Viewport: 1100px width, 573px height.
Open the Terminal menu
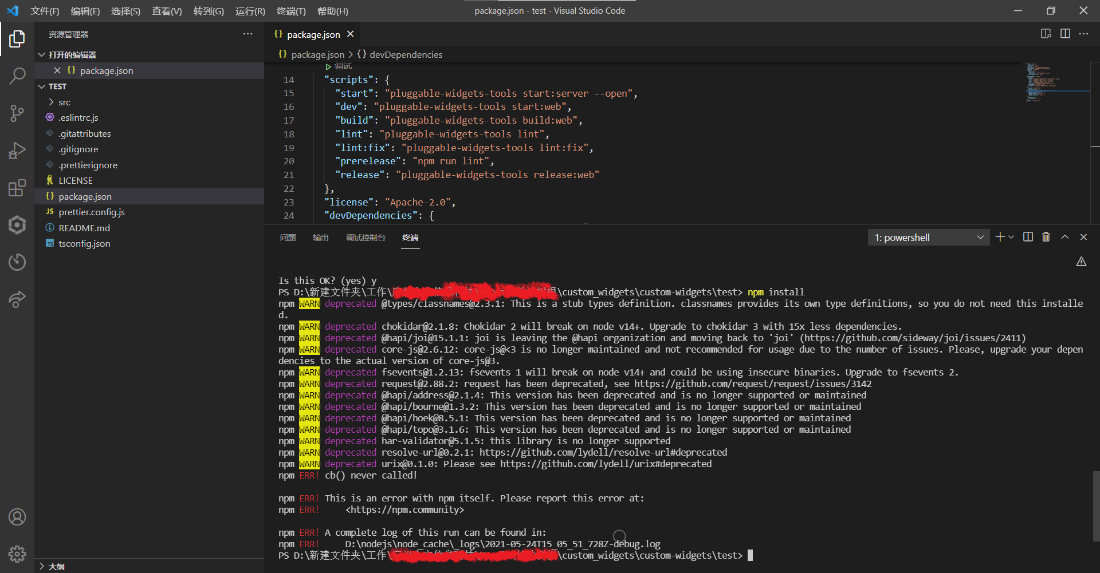point(291,11)
